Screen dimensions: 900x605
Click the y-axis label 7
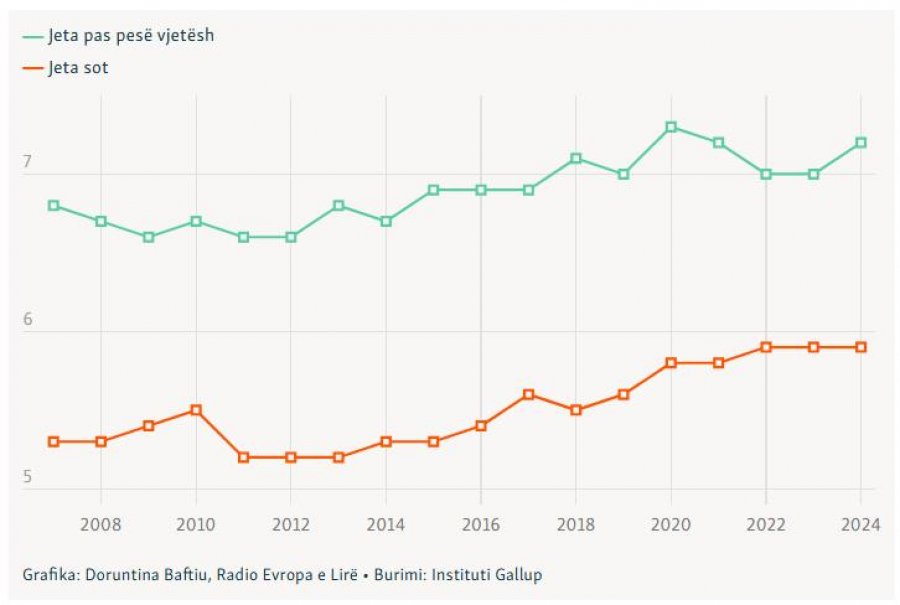coord(28,162)
